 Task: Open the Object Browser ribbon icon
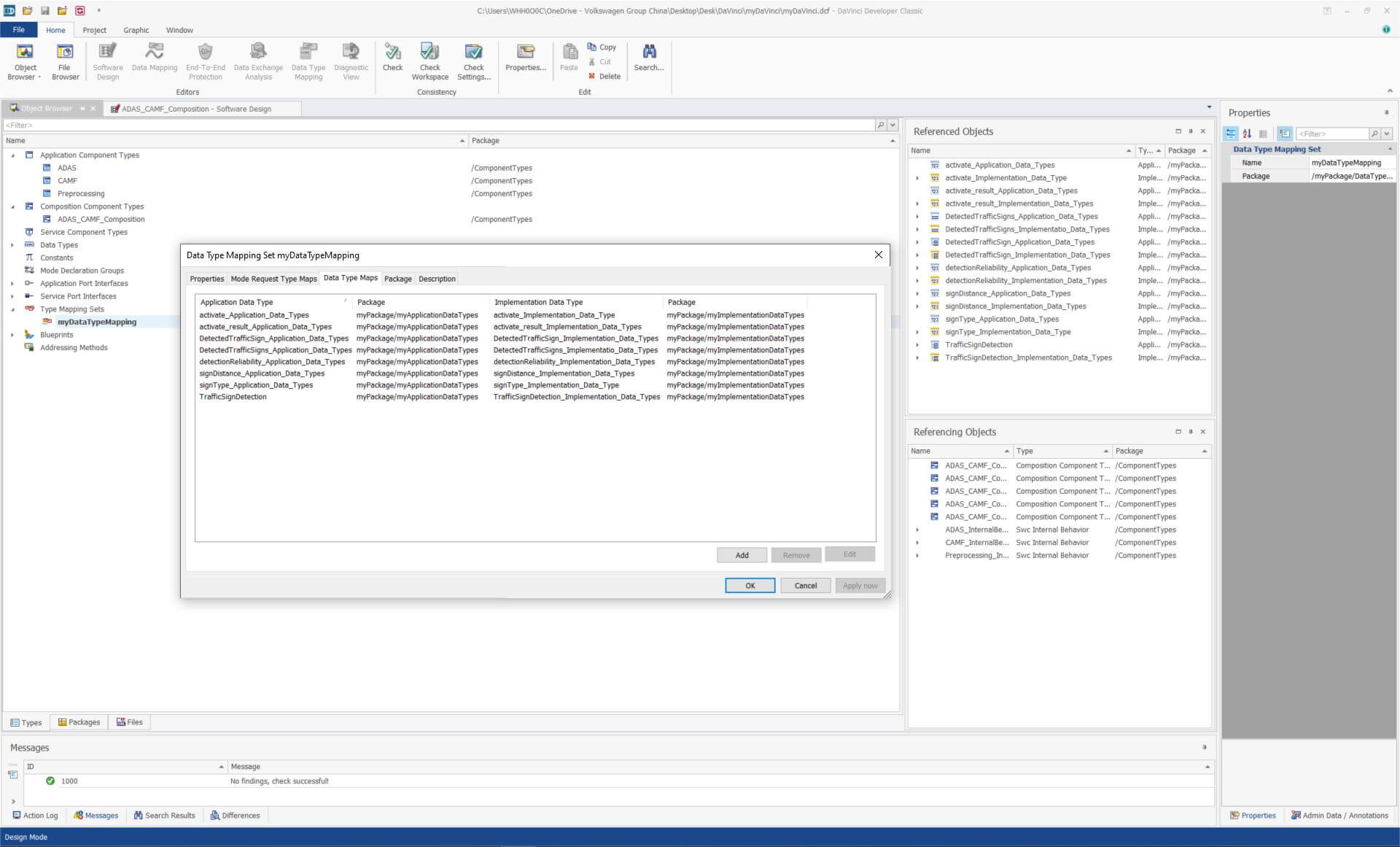point(25,60)
